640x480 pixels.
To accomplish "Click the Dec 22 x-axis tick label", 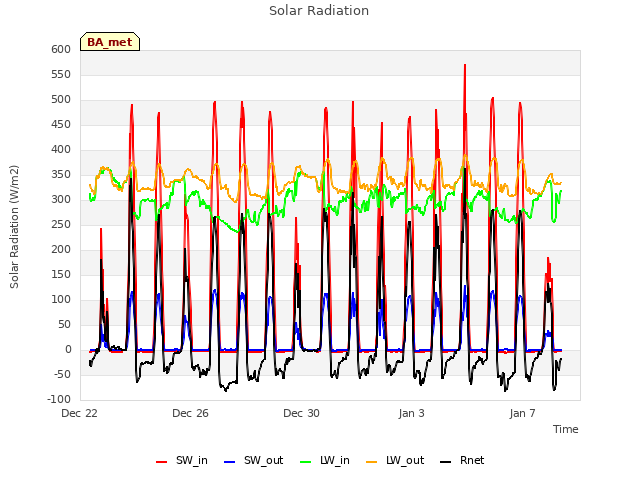I will 80,413.
